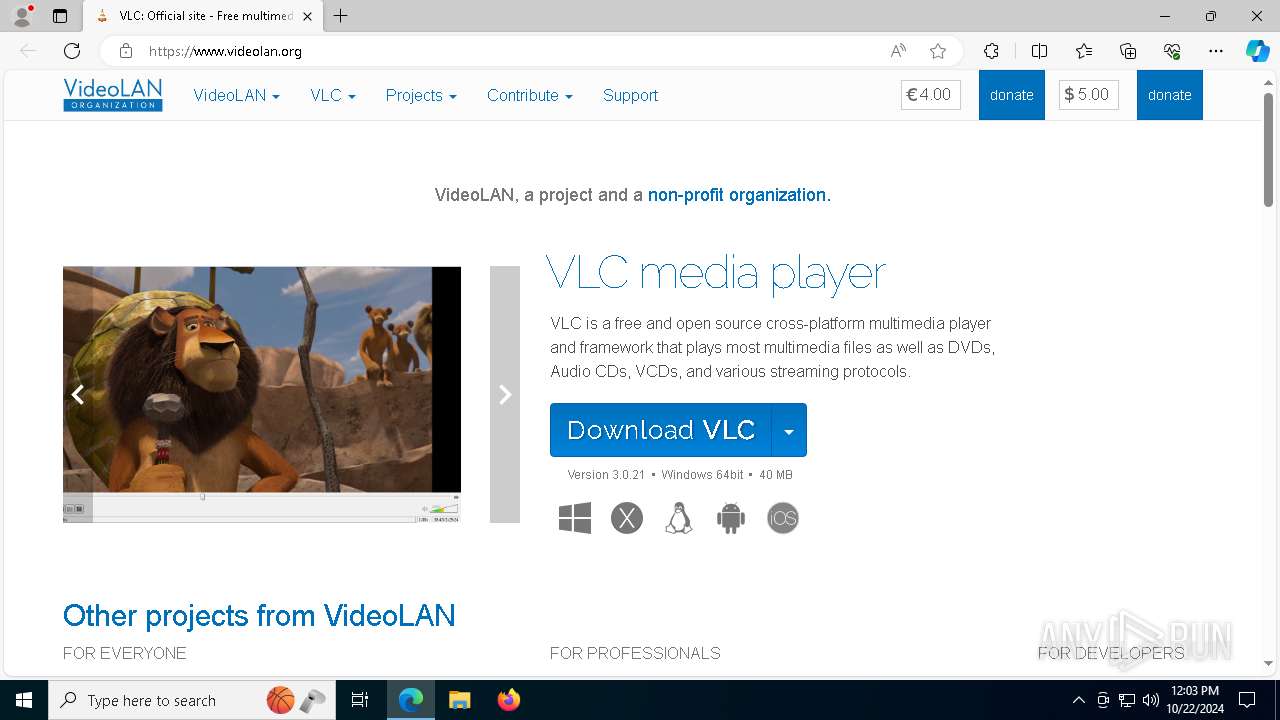Click the browser back arrow
This screenshot has width=1280, height=720.
28,51
